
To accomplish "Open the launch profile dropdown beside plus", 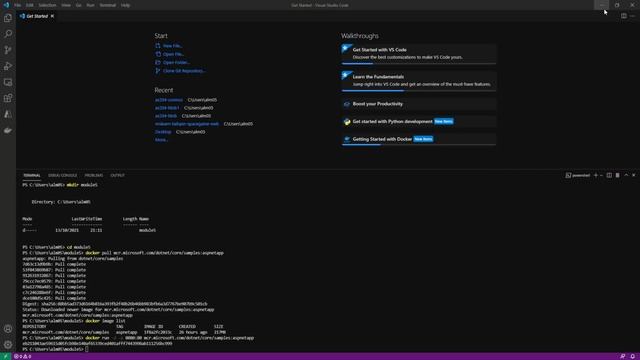I will point(601,176).
